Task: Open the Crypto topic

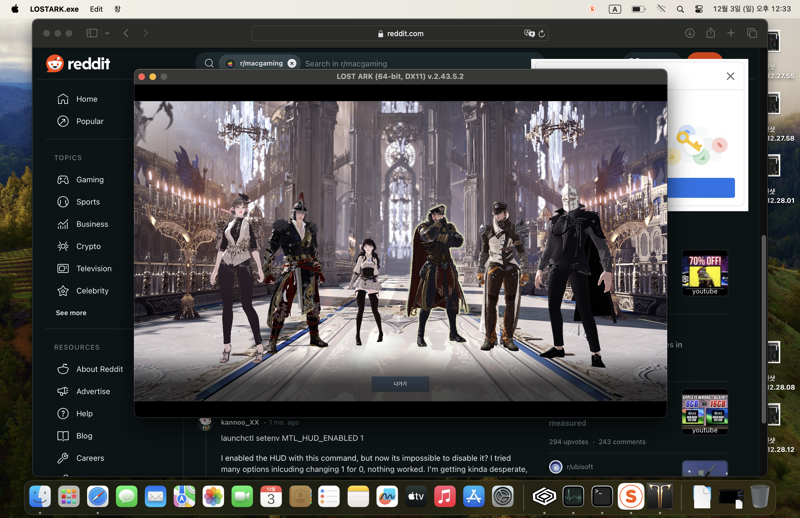Action: [x=88, y=246]
